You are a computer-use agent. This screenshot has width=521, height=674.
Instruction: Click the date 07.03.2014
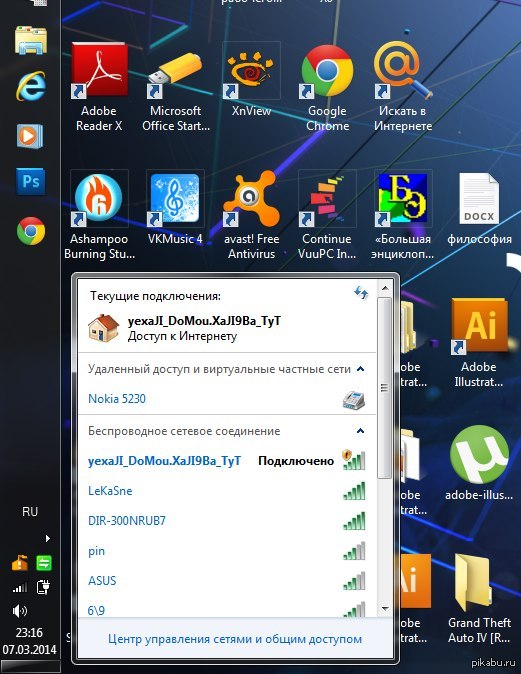[x=29, y=649]
